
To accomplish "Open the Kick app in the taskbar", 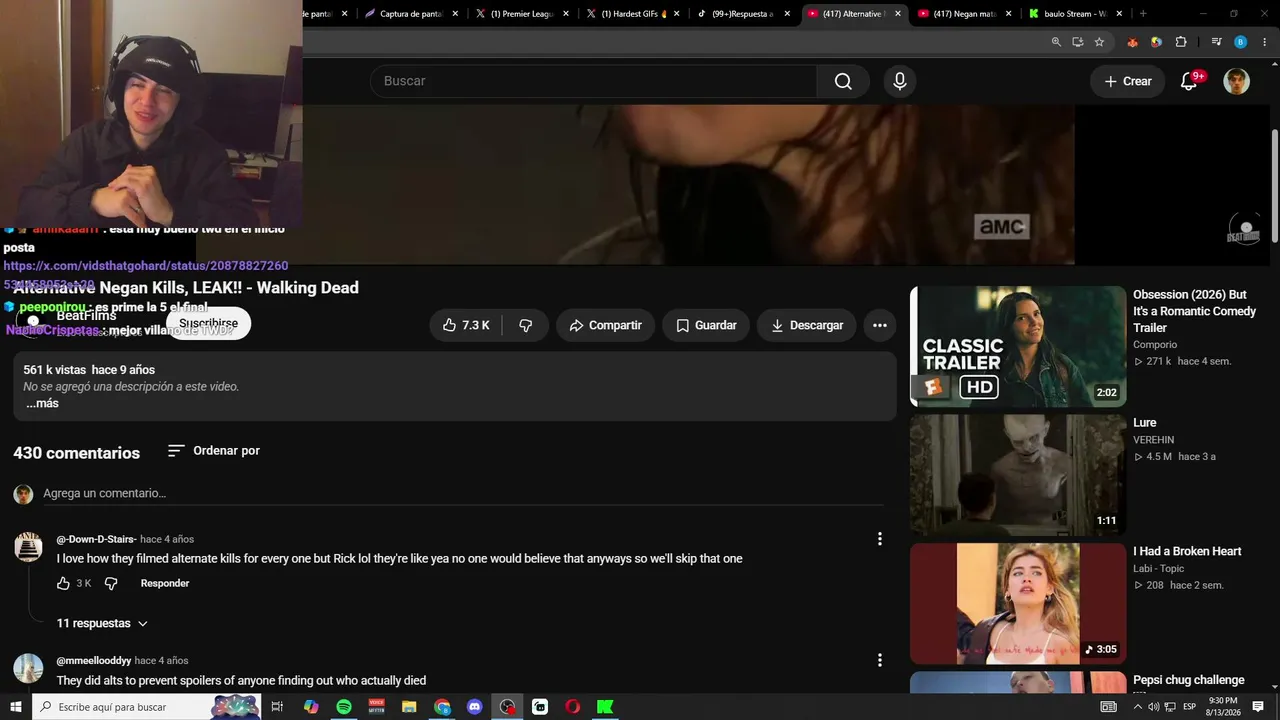I will [x=605, y=707].
